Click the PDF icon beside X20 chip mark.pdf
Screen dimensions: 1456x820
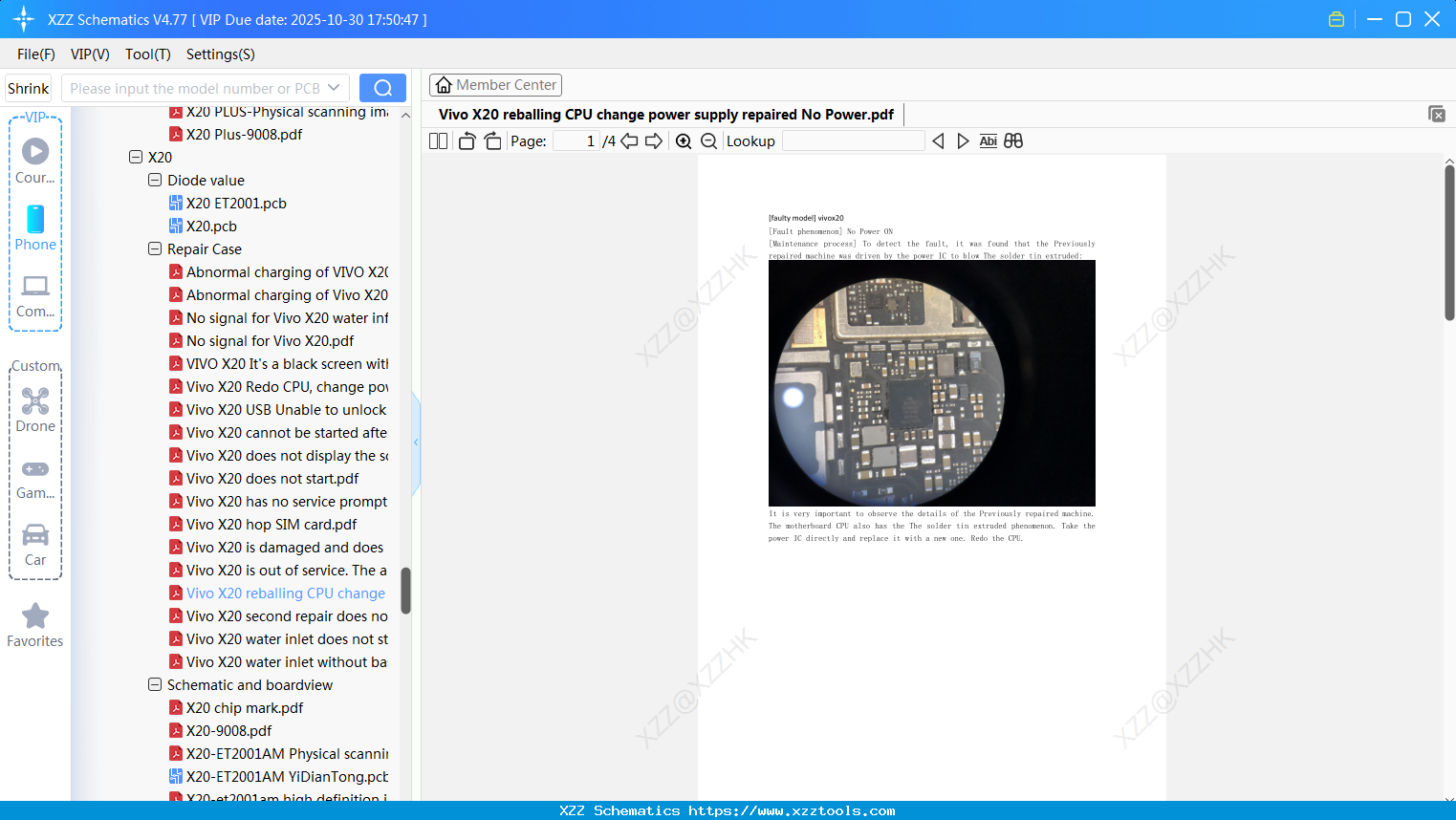click(x=176, y=707)
